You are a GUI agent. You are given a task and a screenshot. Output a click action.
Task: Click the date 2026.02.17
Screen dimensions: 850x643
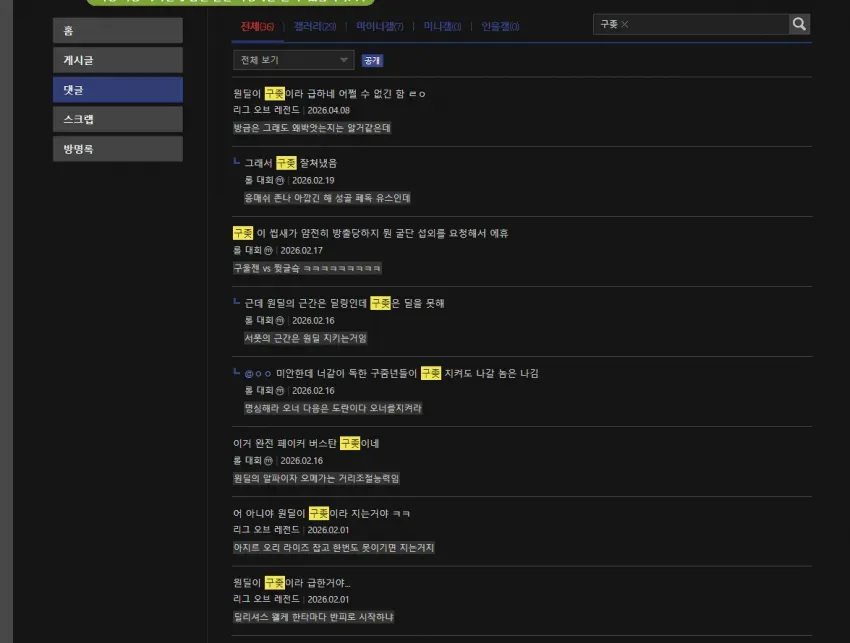(x=301, y=250)
